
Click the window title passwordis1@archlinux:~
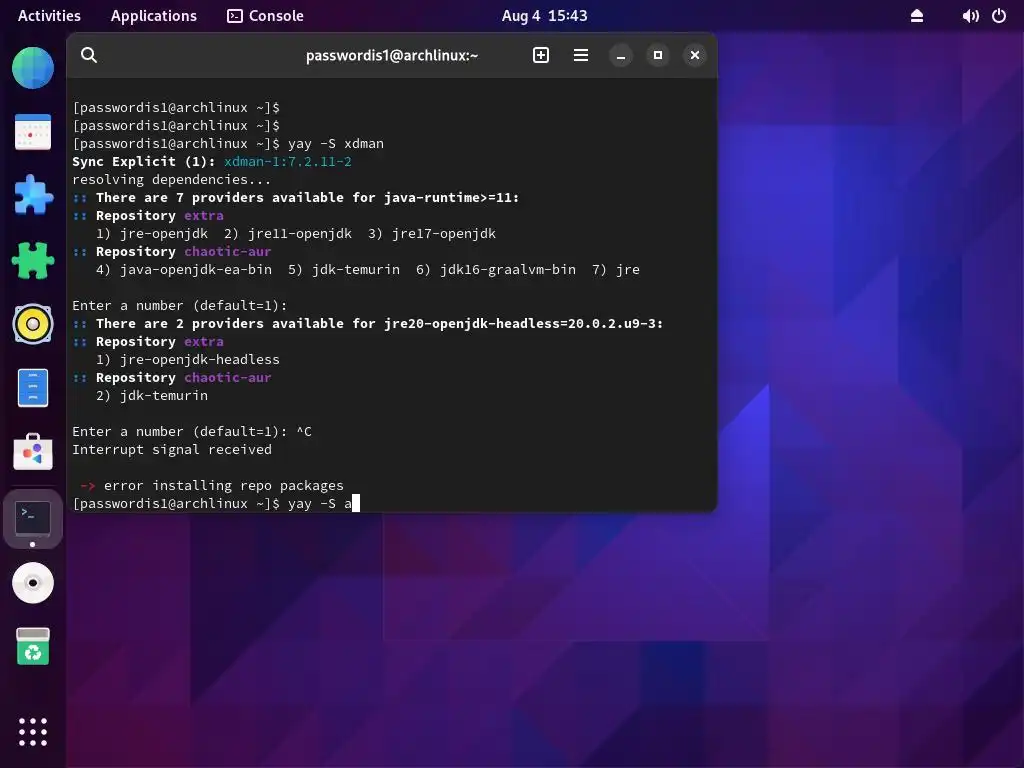[392, 56]
